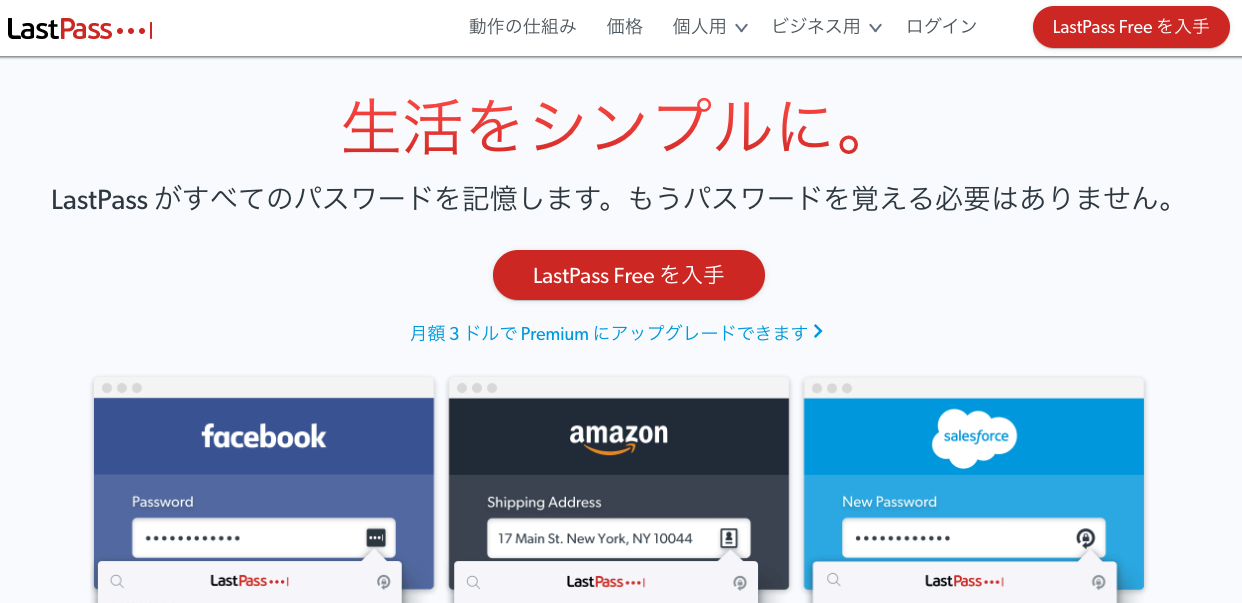Screen dimensions: 1242x603
Task: Click the LastPass fill icon in Facebook password field
Action: 375,538
